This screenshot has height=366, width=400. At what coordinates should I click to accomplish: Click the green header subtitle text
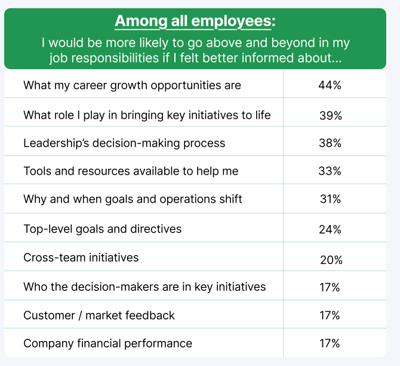coord(195,50)
